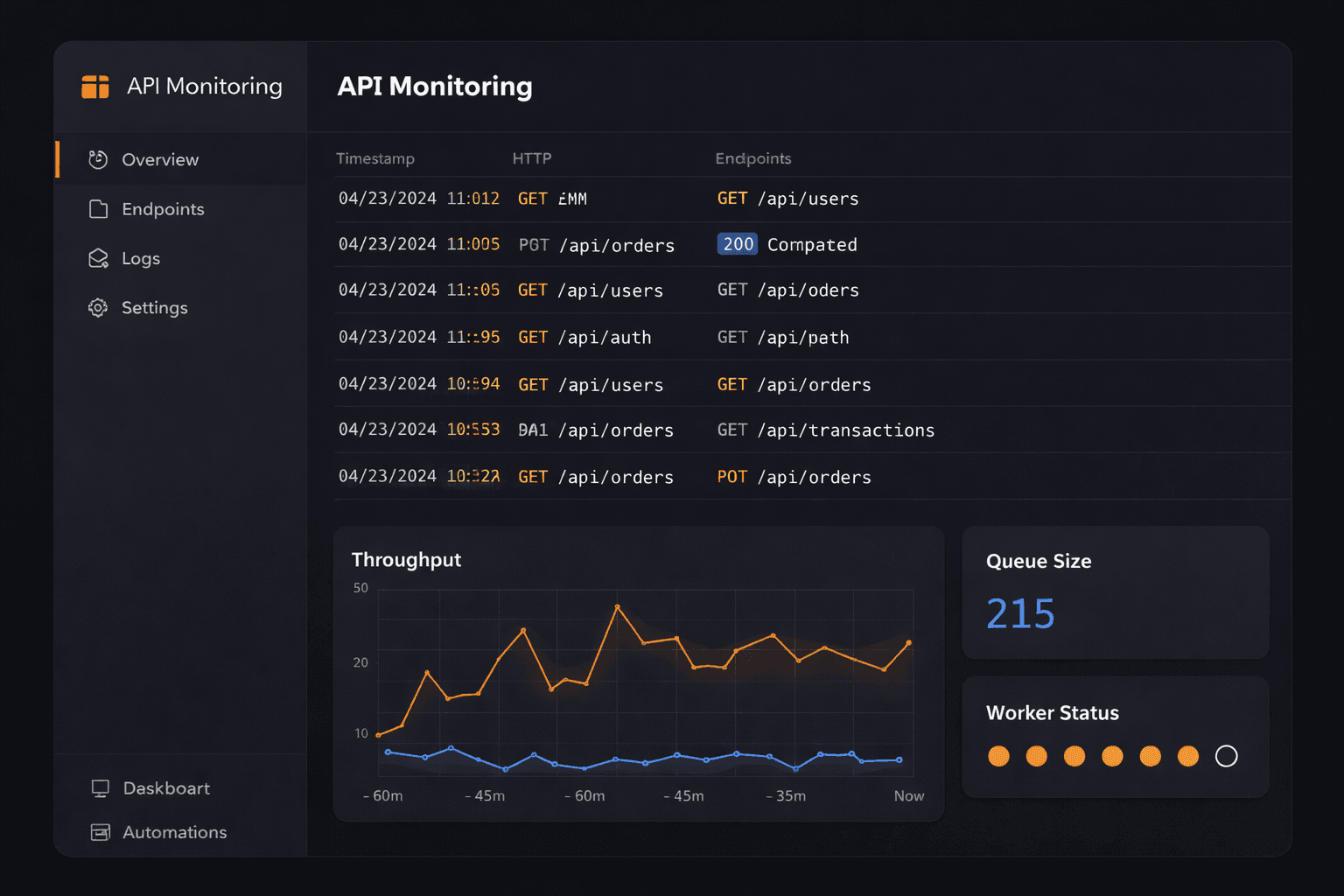Screen dimensions: 1344x896
Task: Toggle the fourth worker status dot
Action: coord(1112,756)
